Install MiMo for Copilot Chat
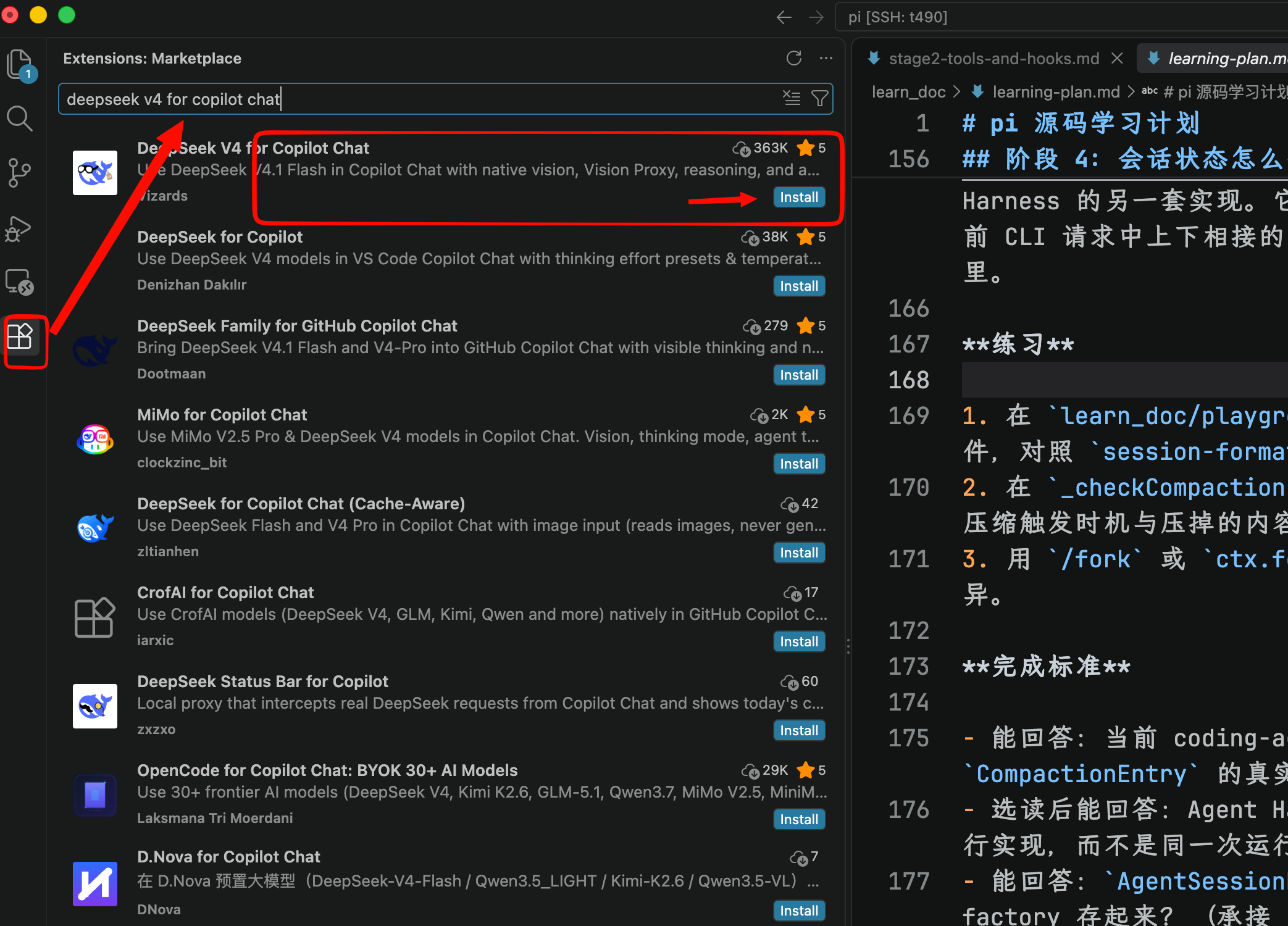 point(799,464)
